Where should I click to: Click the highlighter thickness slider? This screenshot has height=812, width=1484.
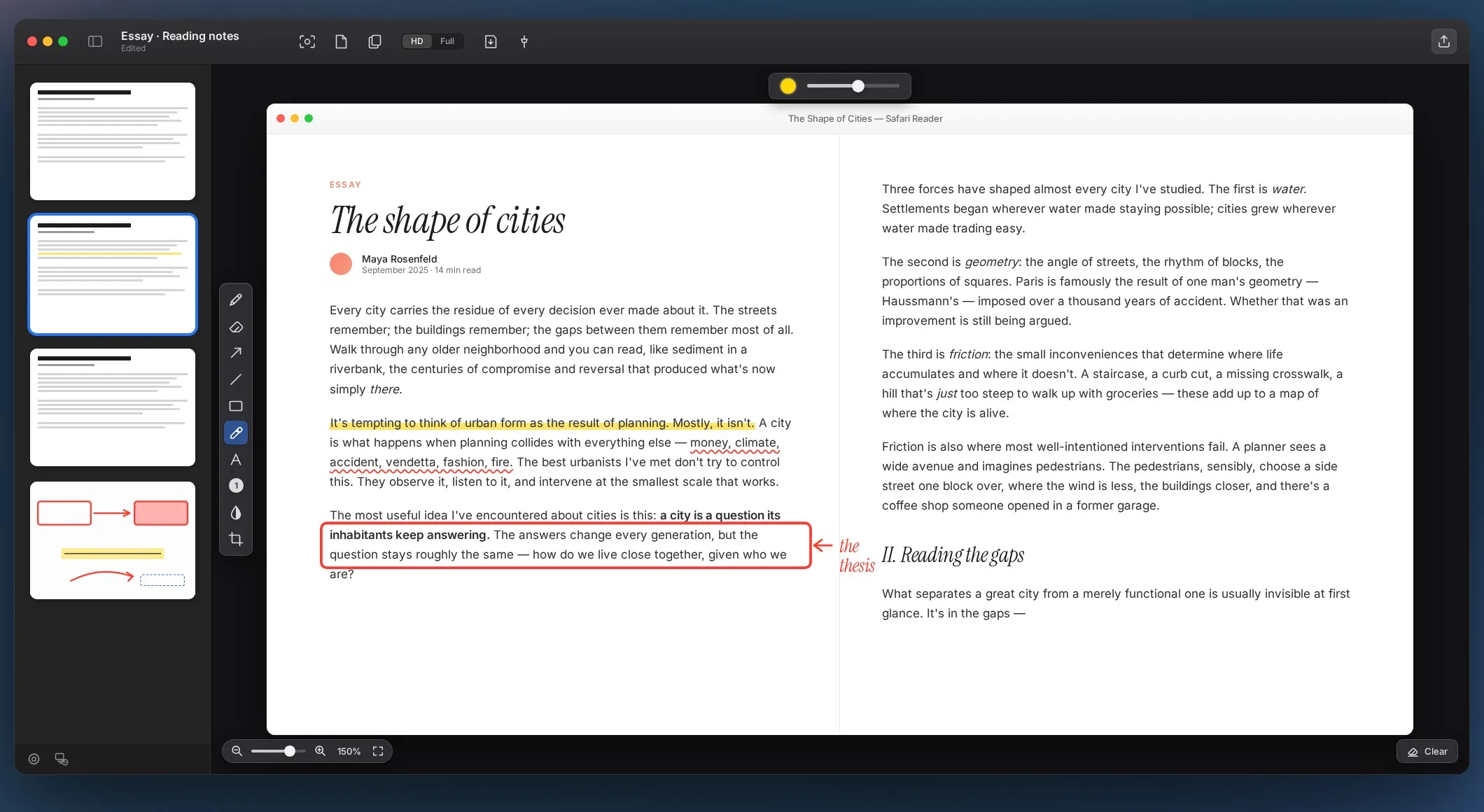pyautogui.click(x=853, y=86)
